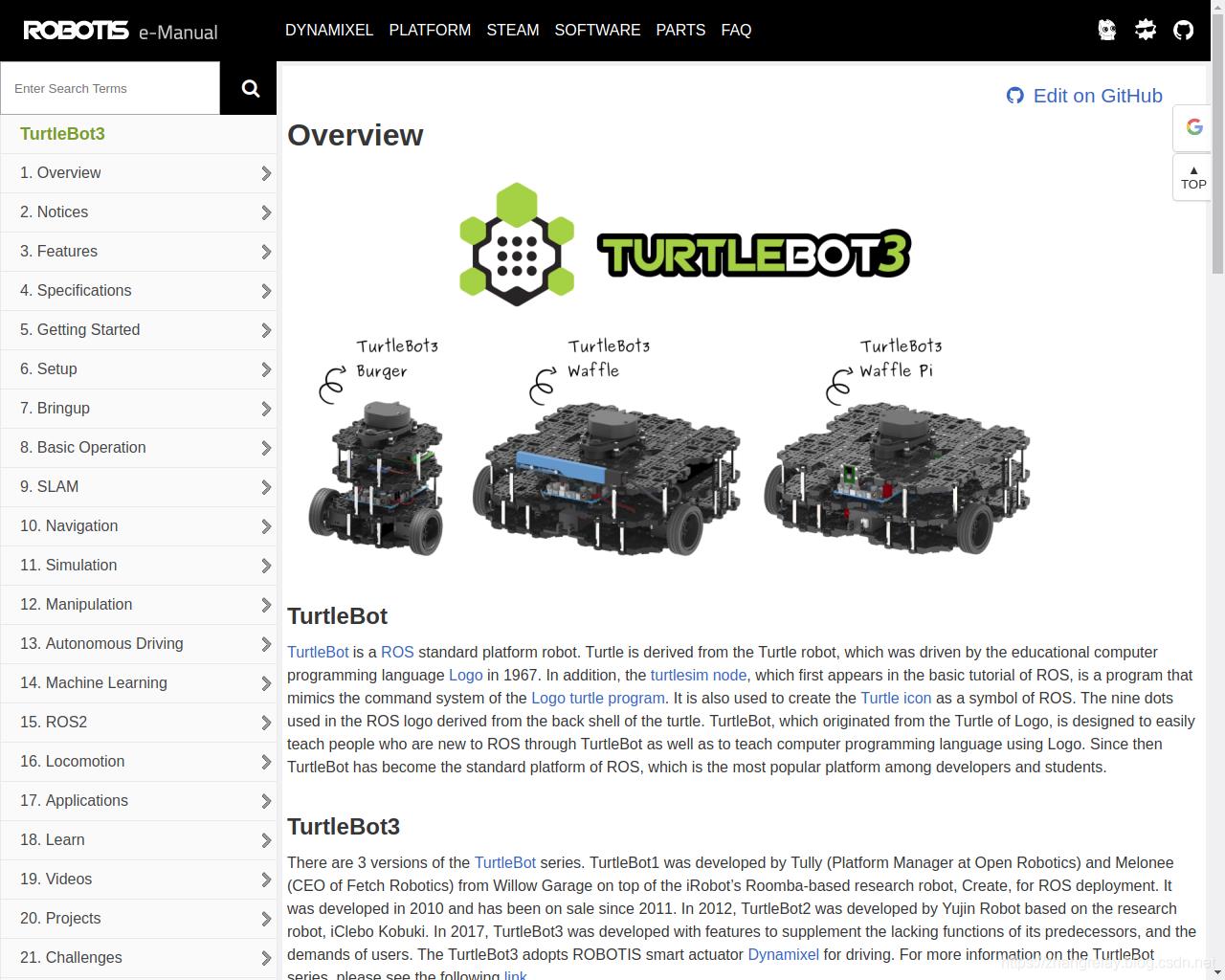The height and width of the screenshot is (980, 1225).
Task: Expand the 11. Simulation chevron
Action: coord(266,566)
